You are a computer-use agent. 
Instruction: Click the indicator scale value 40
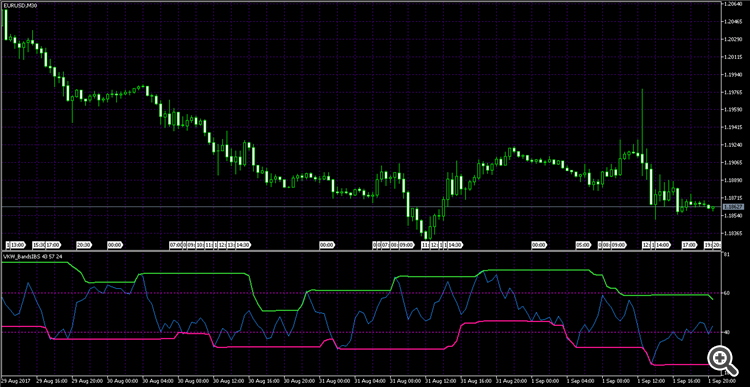727,332
